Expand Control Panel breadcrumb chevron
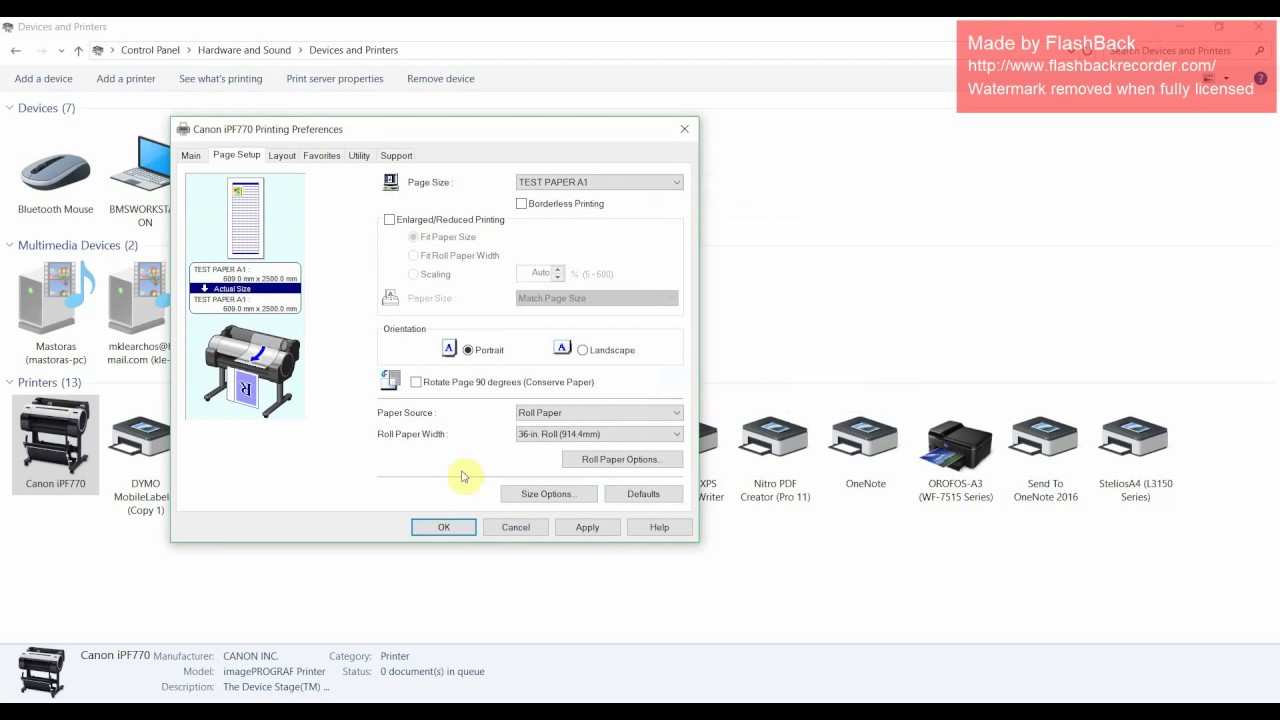The width and height of the screenshot is (1280, 720). (189, 50)
